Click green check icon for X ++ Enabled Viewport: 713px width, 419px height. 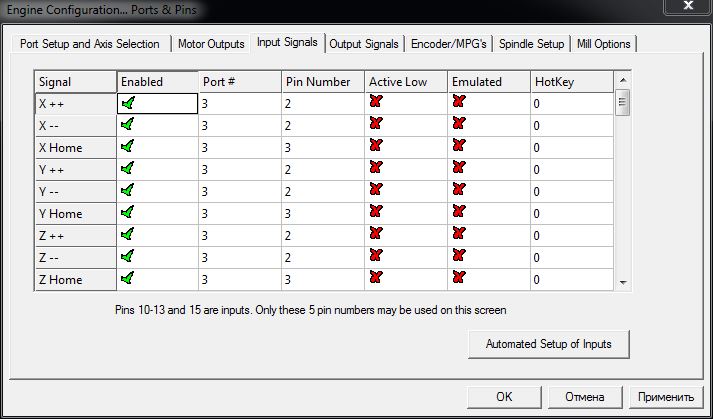click(x=127, y=102)
